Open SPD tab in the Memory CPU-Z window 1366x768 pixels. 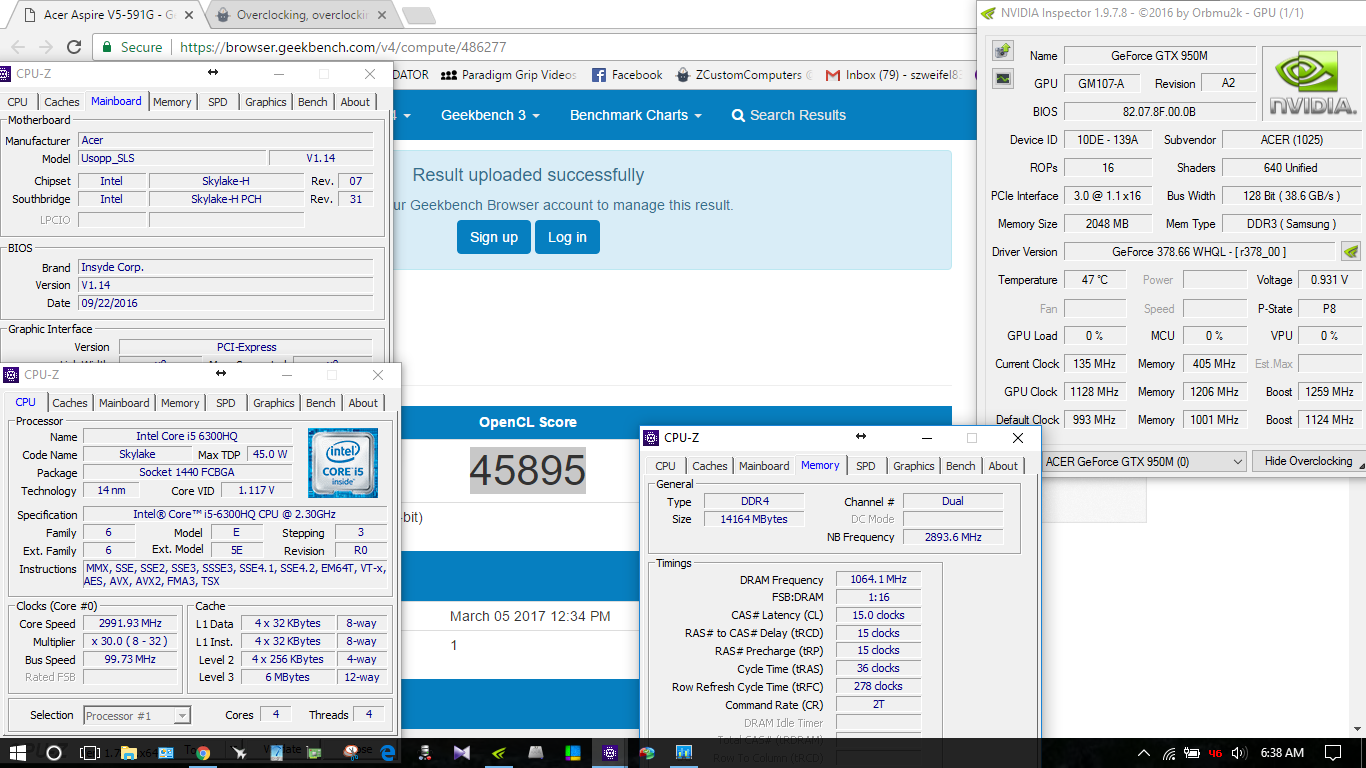pos(866,466)
